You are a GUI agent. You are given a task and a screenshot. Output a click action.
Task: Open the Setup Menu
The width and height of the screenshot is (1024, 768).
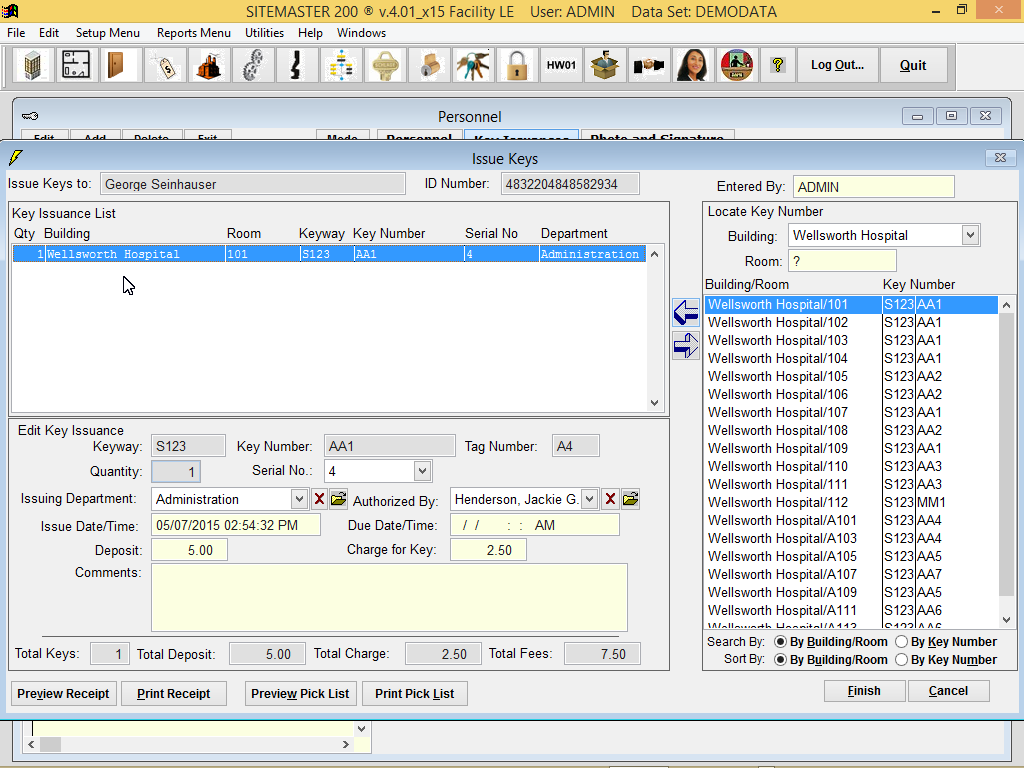[108, 33]
